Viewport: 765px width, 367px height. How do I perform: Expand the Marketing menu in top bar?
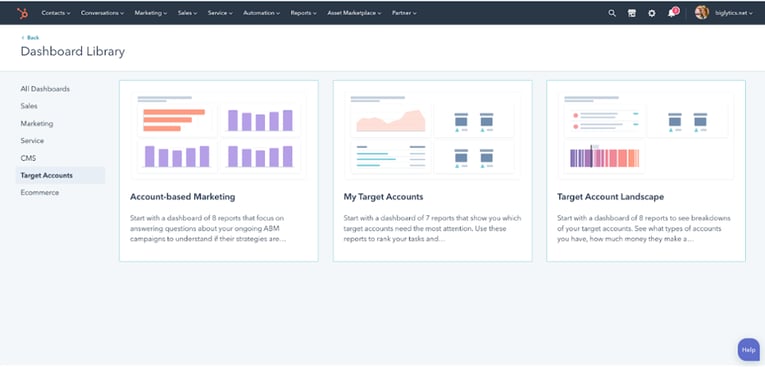(151, 13)
